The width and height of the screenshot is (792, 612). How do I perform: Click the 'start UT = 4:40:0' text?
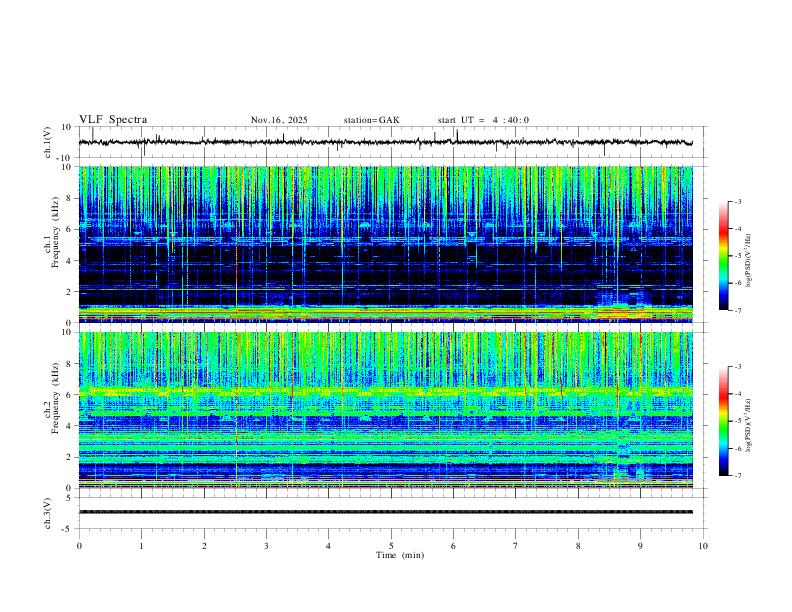pos(483,120)
